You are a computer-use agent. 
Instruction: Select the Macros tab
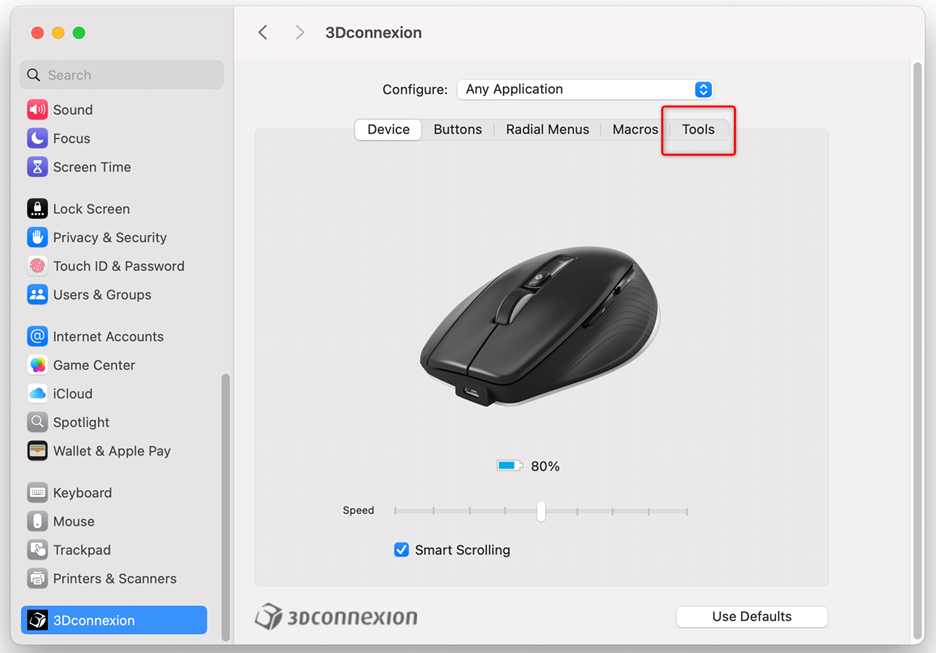(x=635, y=130)
